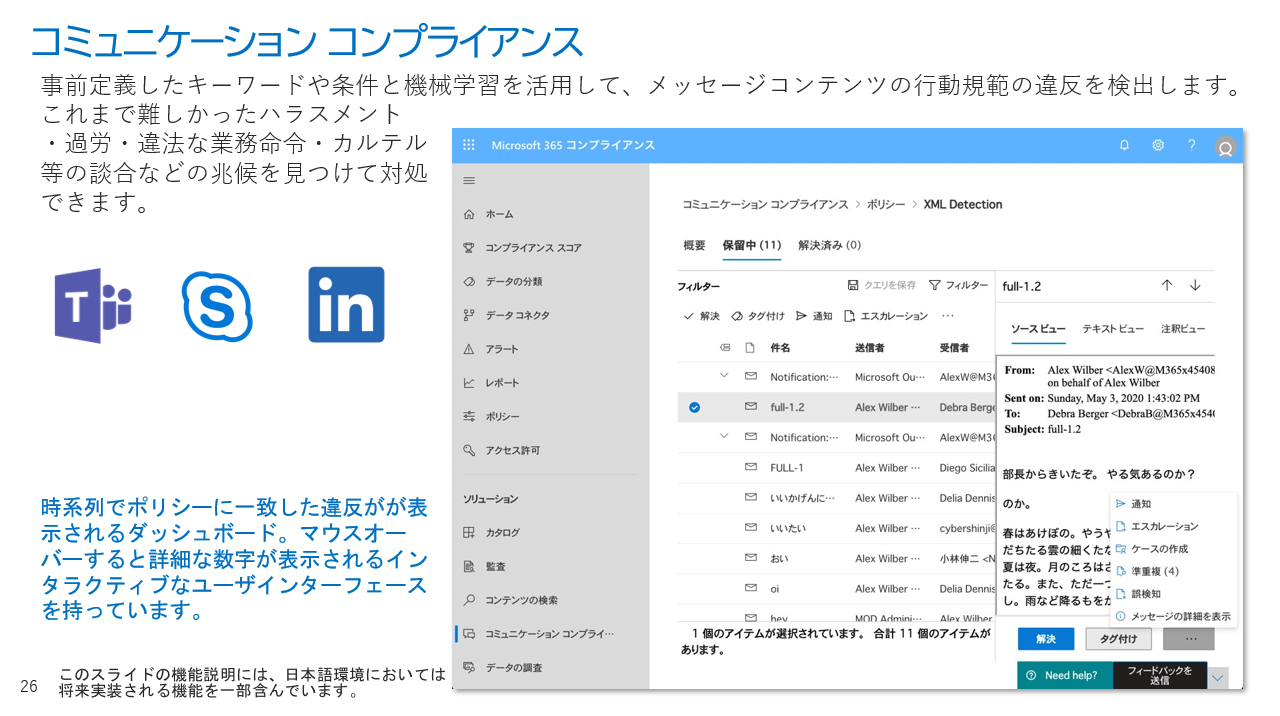Image resolution: width=1280 pixels, height=716 pixels.
Task: Switch to ソース ビュー tab
Action: 1038,329
